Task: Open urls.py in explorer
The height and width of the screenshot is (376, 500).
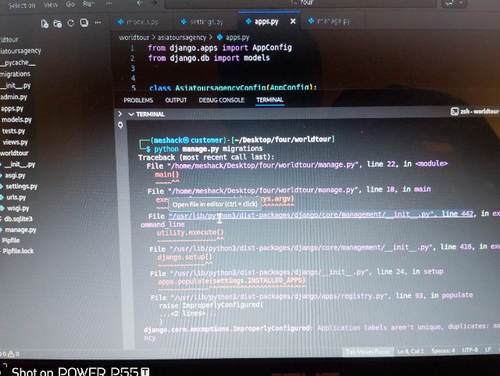Action: 16,197
